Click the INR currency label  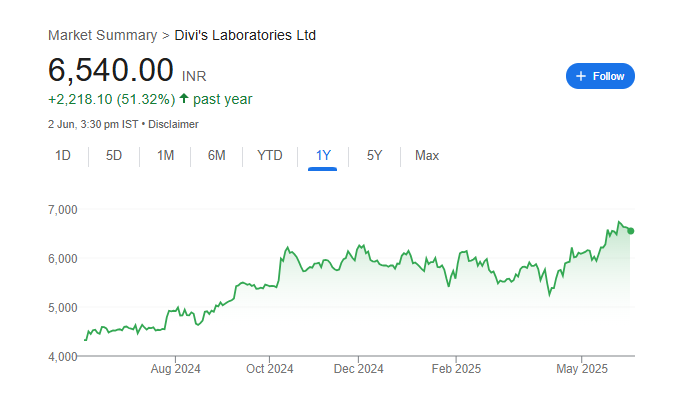pyautogui.click(x=194, y=76)
